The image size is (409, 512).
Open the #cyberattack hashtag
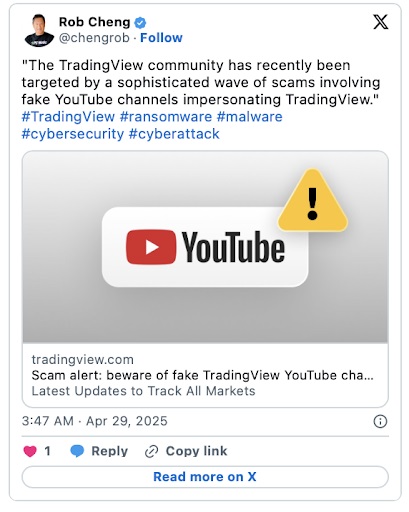point(174,134)
